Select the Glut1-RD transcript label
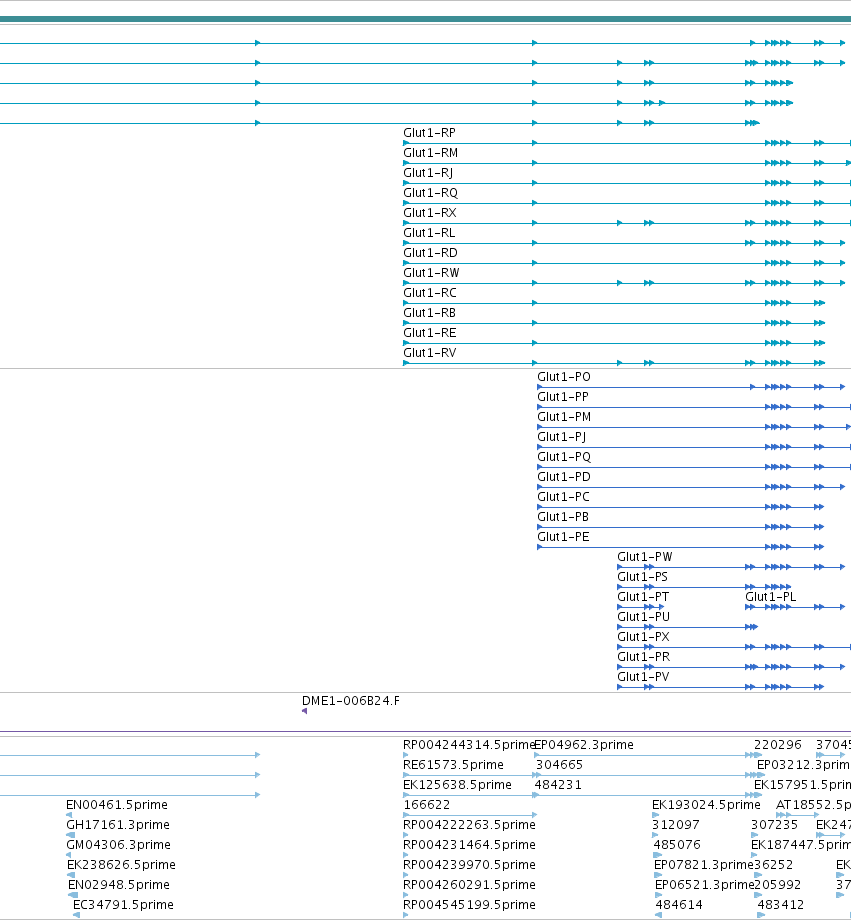Image resolution: width=851 pixels, height=920 pixels. pyautogui.click(x=430, y=253)
